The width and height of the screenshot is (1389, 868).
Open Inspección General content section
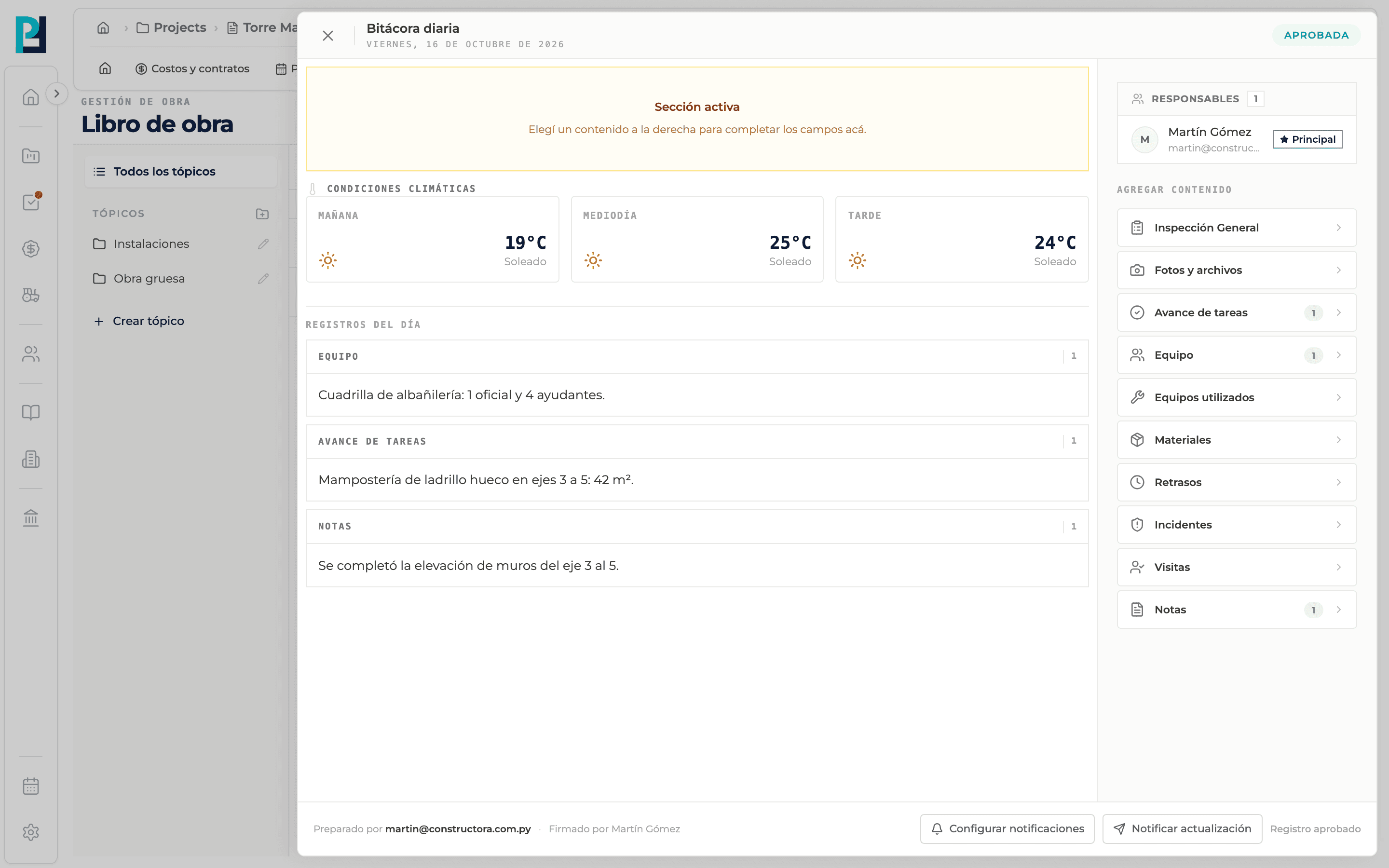pos(1236,228)
